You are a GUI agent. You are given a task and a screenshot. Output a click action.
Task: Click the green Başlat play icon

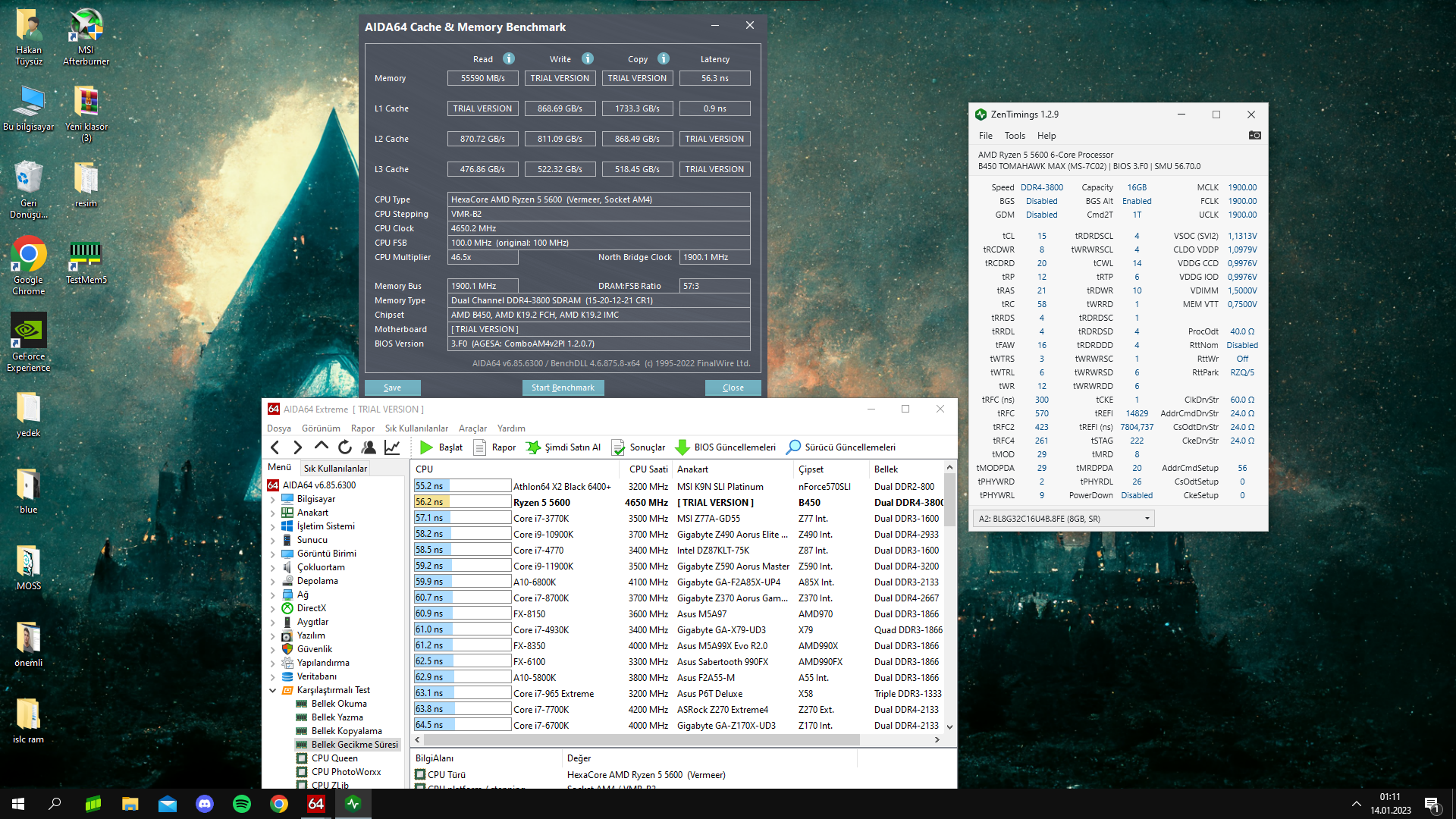pos(427,447)
